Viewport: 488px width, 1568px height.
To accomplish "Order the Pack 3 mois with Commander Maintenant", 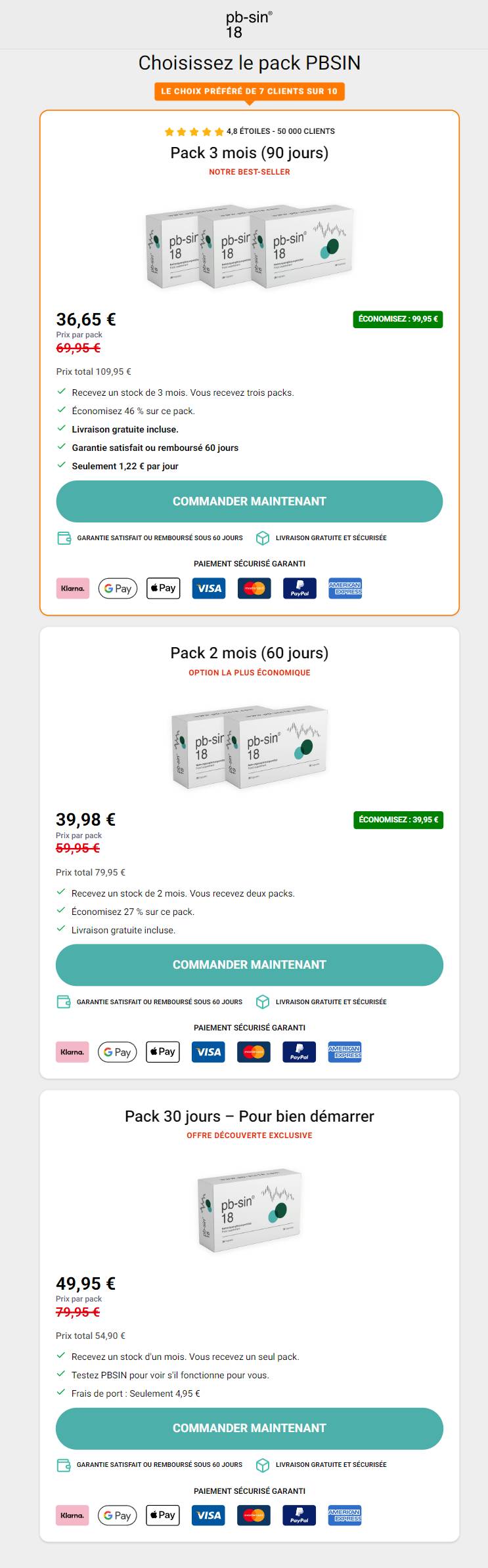I will [x=250, y=501].
